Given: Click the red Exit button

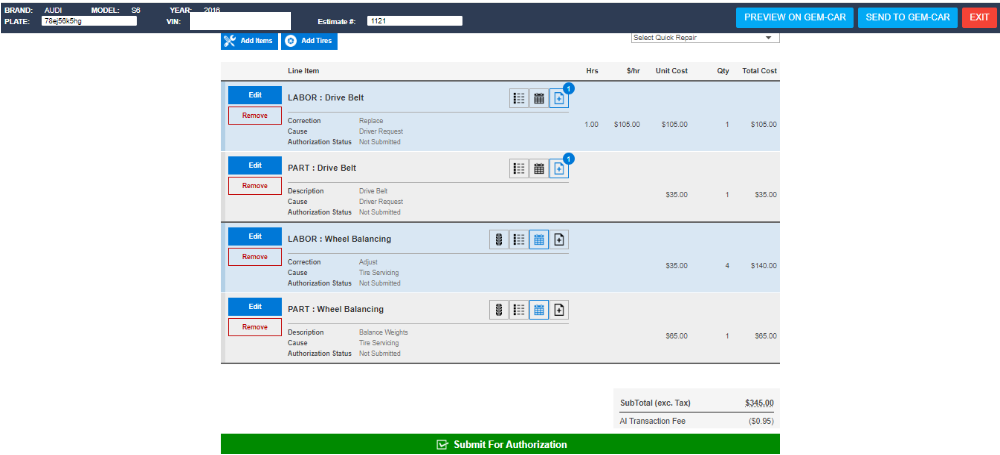Looking at the screenshot, I should pos(978,18).
